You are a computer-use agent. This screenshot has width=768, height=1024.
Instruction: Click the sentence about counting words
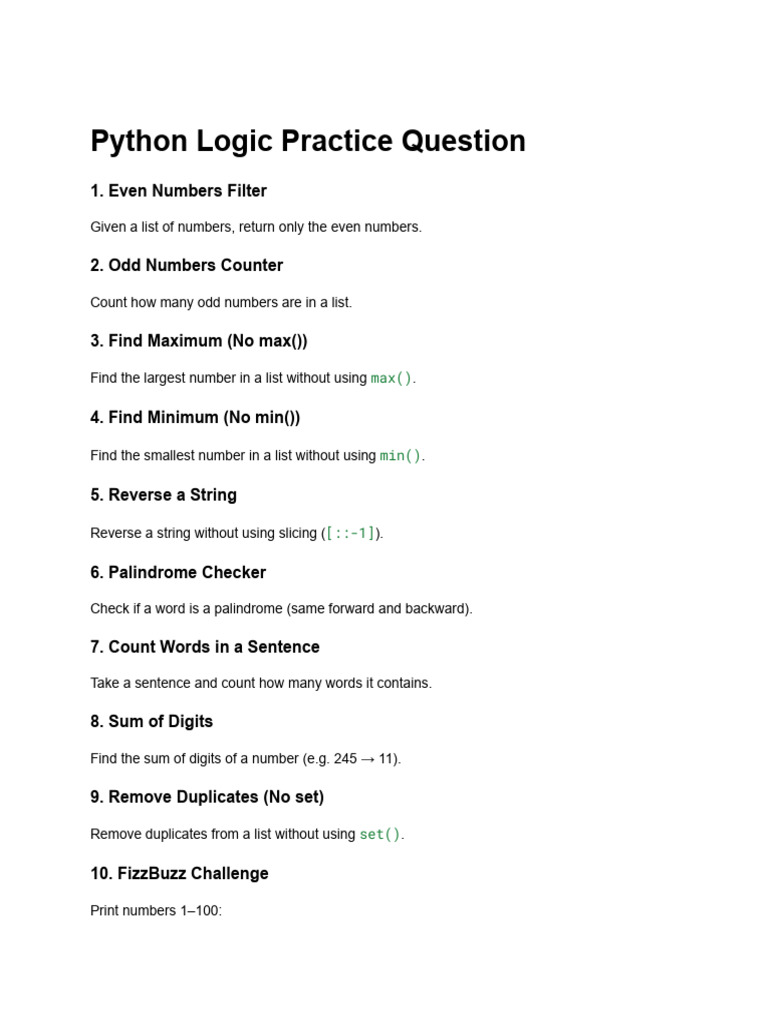tap(261, 683)
